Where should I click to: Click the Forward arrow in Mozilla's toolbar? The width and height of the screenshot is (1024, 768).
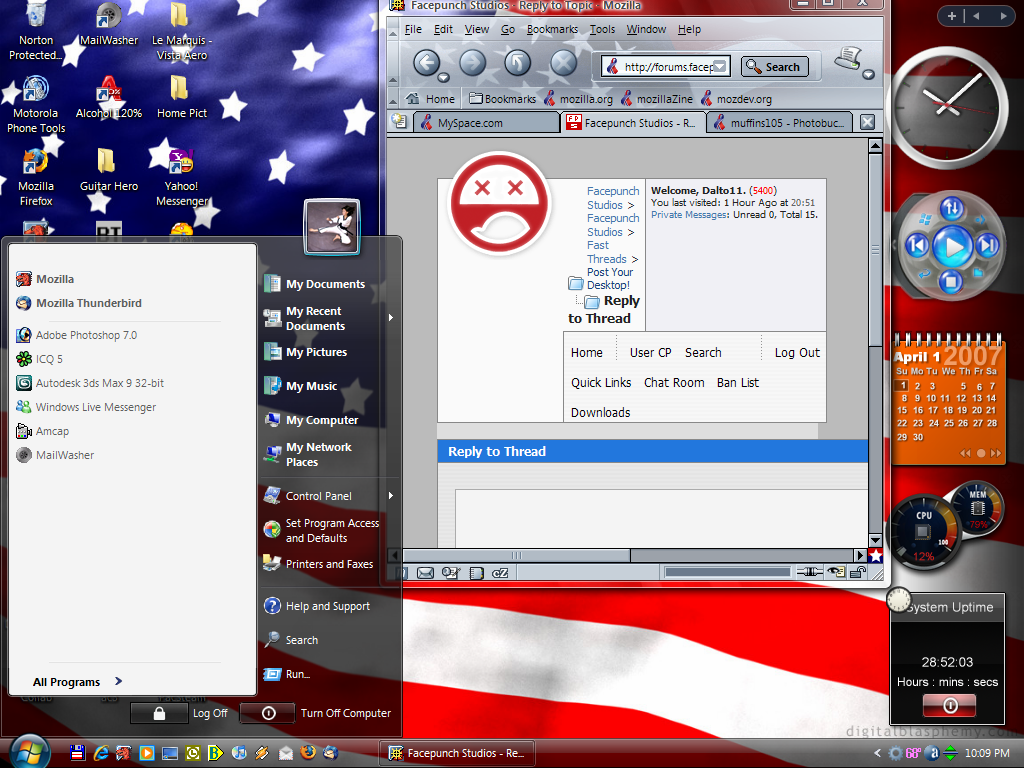pyautogui.click(x=472, y=63)
